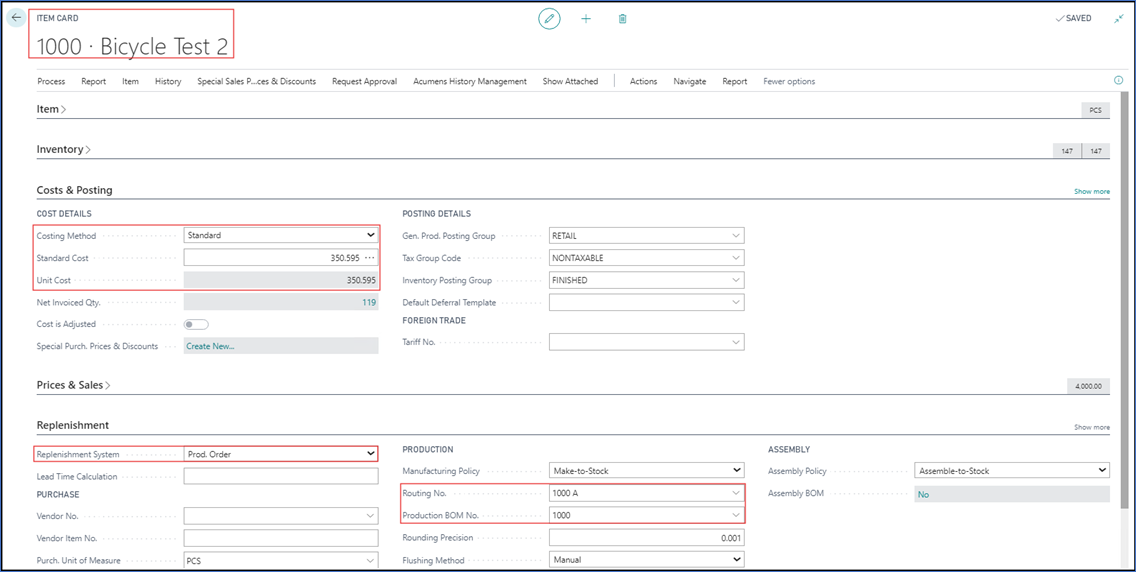Click the Standard Cost ellipsis button

tap(370, 258)
